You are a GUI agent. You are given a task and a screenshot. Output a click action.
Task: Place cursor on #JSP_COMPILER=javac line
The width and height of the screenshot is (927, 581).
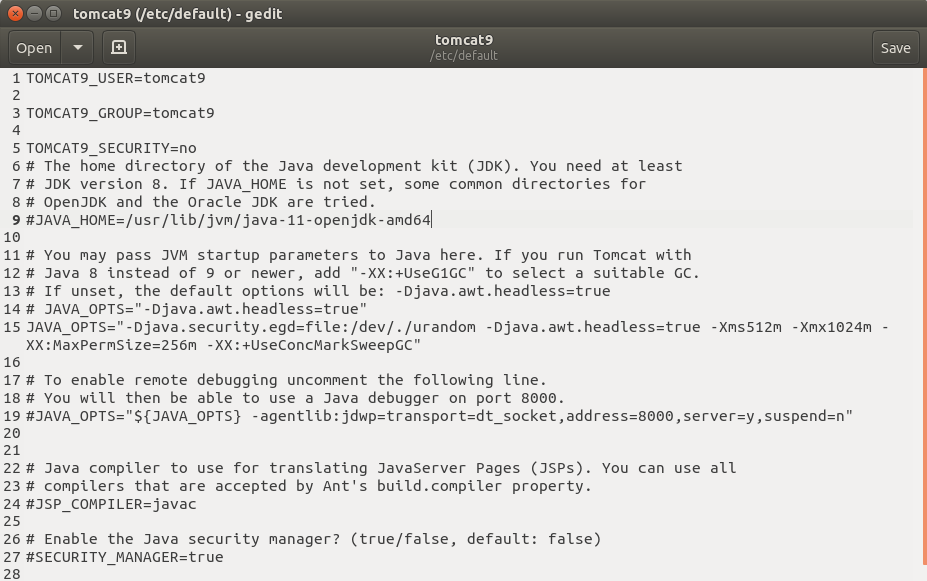105,505
